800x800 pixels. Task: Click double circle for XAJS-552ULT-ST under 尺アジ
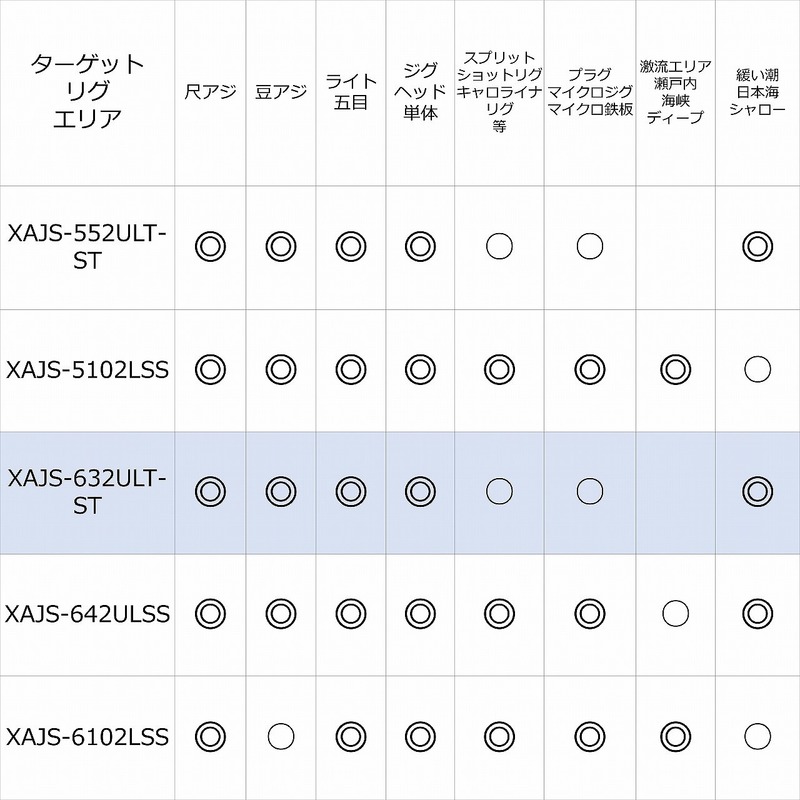tap(210, 245)
